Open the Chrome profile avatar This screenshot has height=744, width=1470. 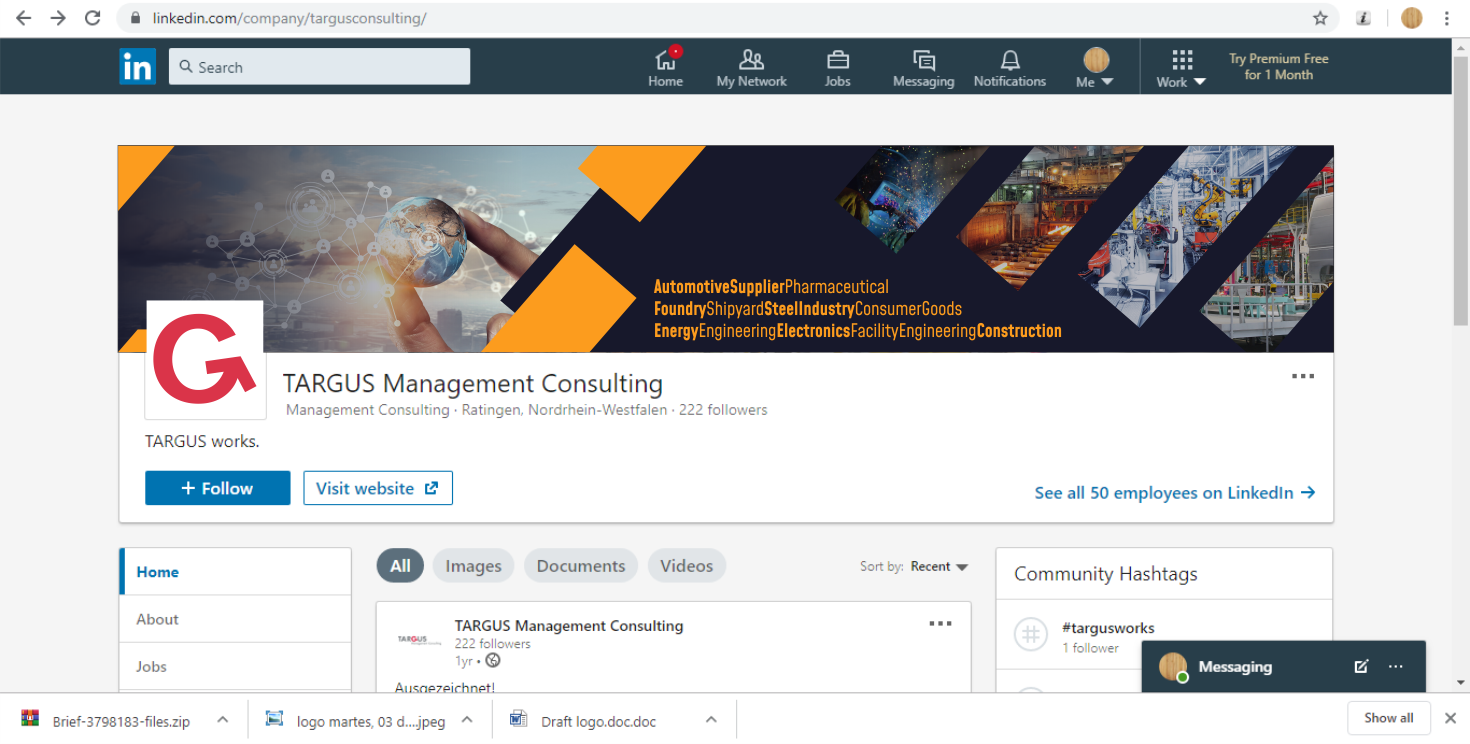[x=1412, y=18]
